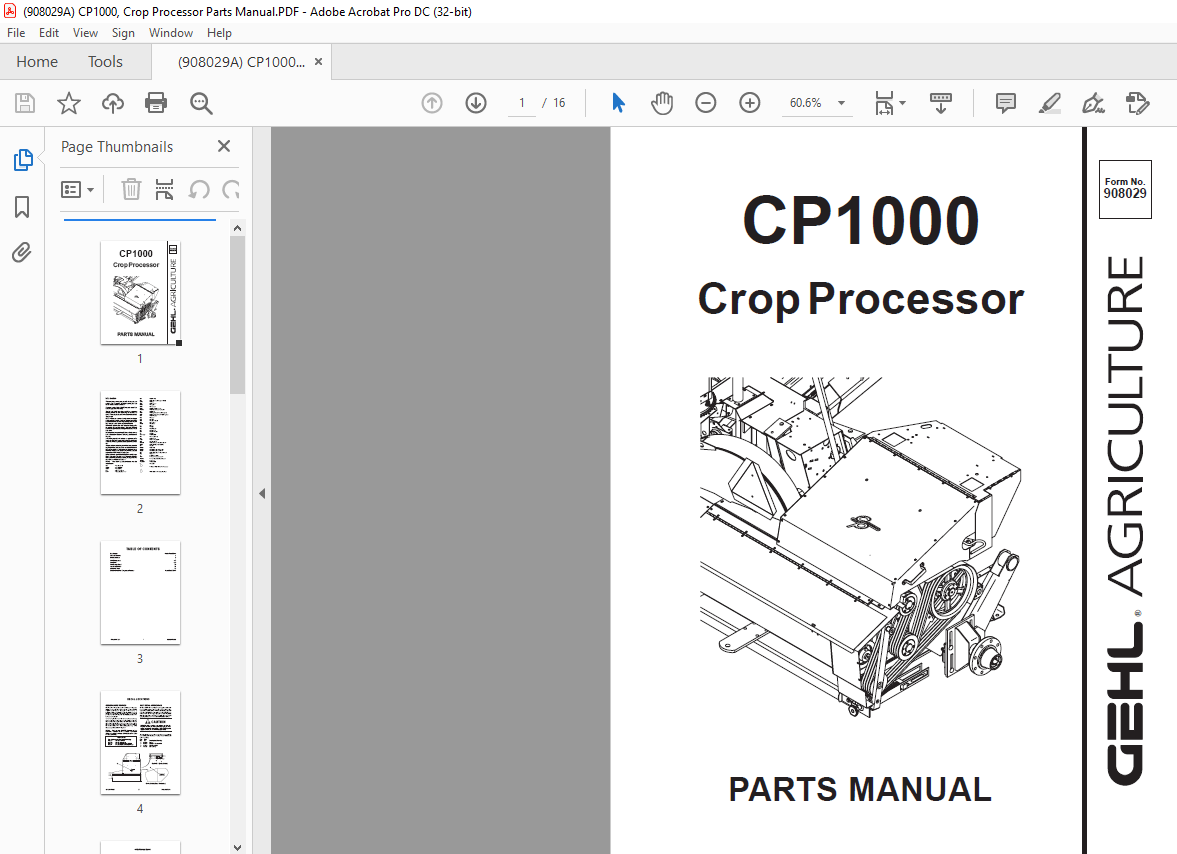
Task: Click thumbnails scrollbar down arrow
Action: 237,847
